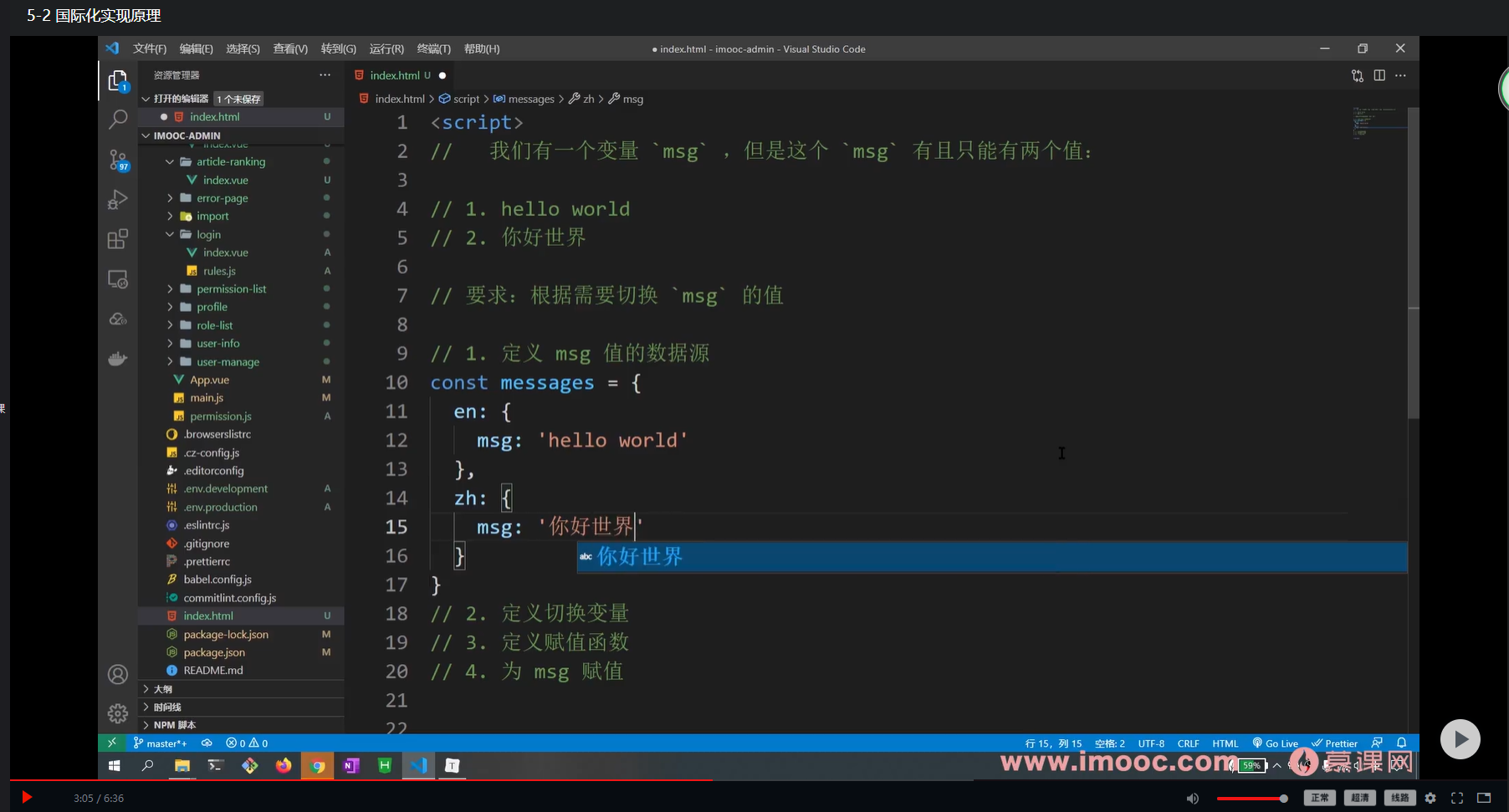This screenshot has width=1509, height=812.
Task: Toggle video fullscreen mode
Action: coord(1457,798)
